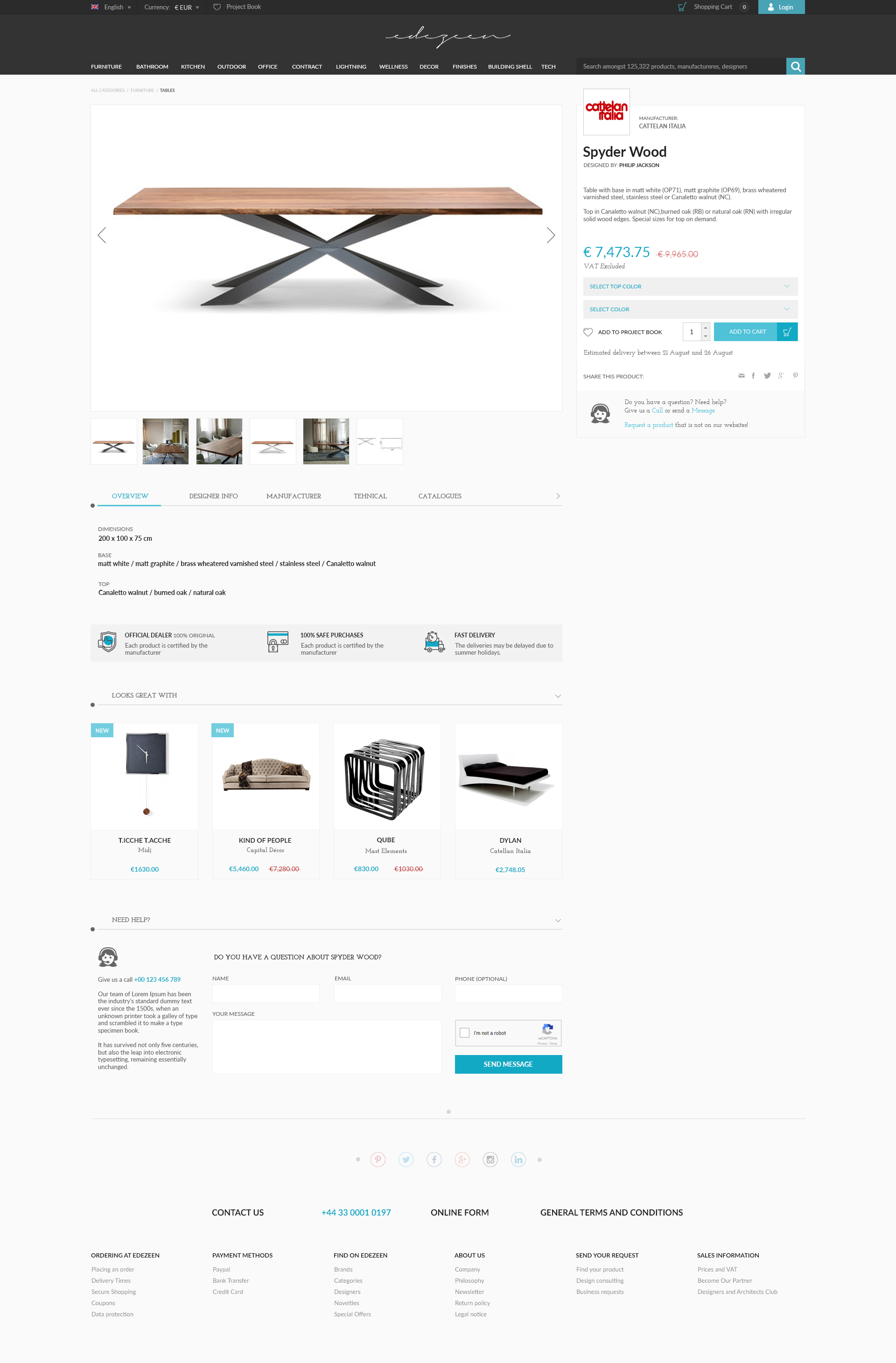Open Select Color dropdown

[690, 309]
